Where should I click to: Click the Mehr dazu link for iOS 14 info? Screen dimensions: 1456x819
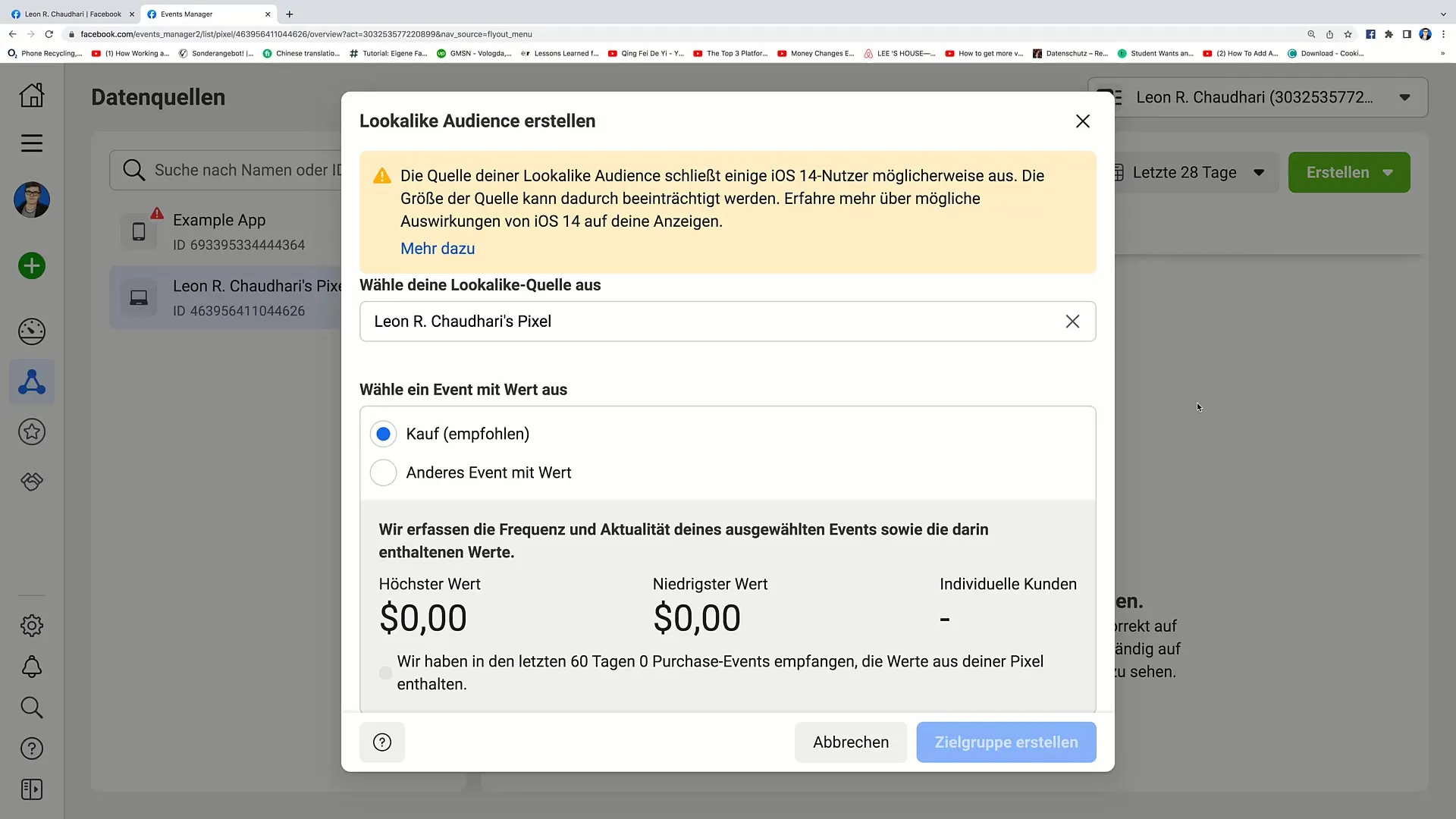(437, 248)
